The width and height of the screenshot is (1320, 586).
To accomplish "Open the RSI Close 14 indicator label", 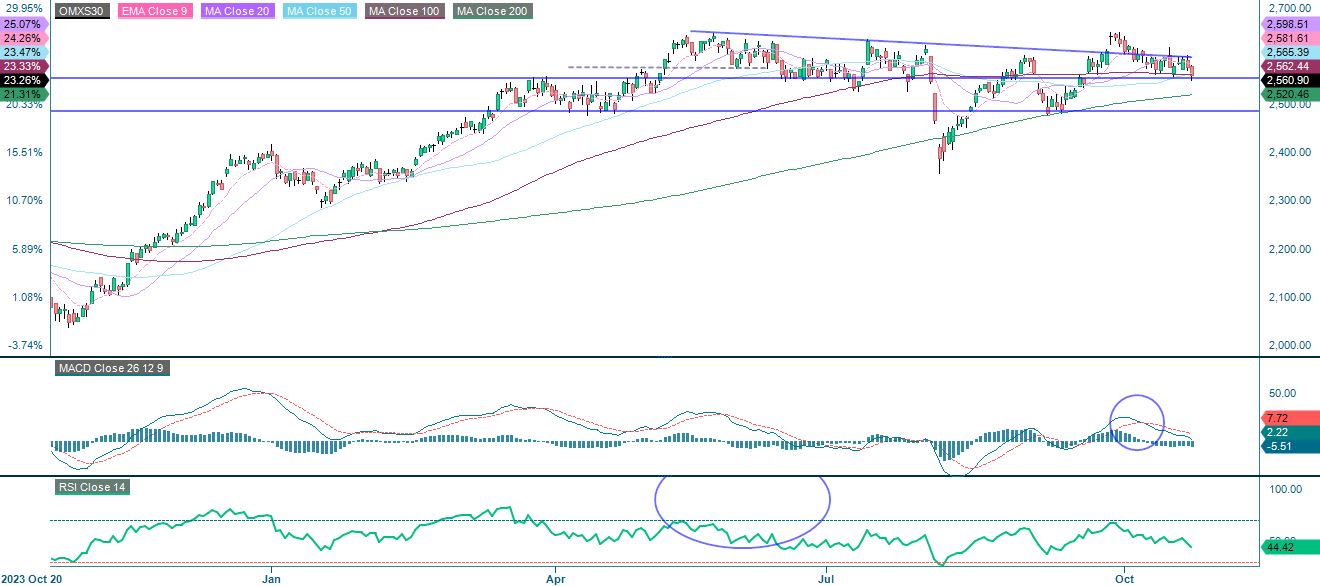I will point(92,487).
